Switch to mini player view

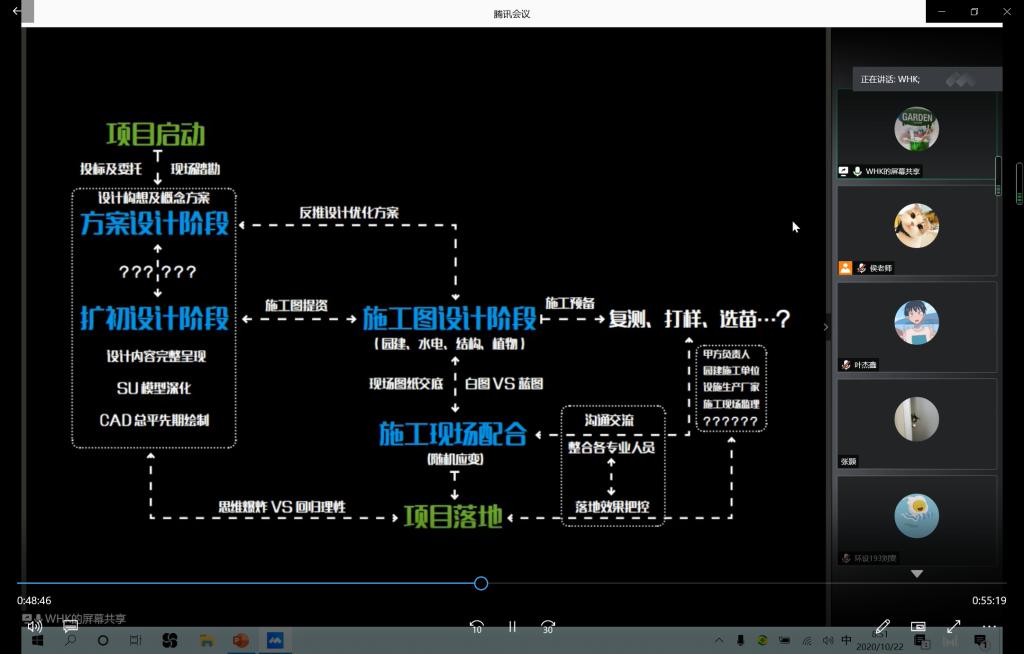[x=918, y=627]
